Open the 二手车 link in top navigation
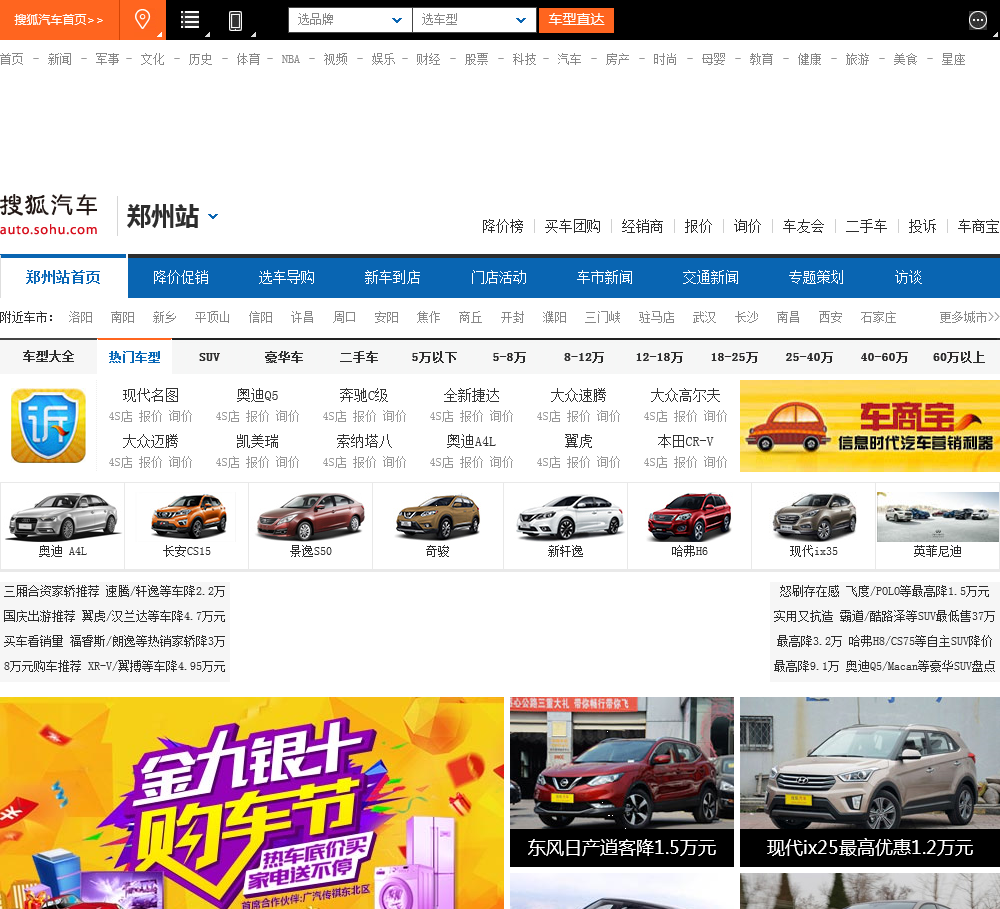The image size is (1000, 909). [866, 226]
